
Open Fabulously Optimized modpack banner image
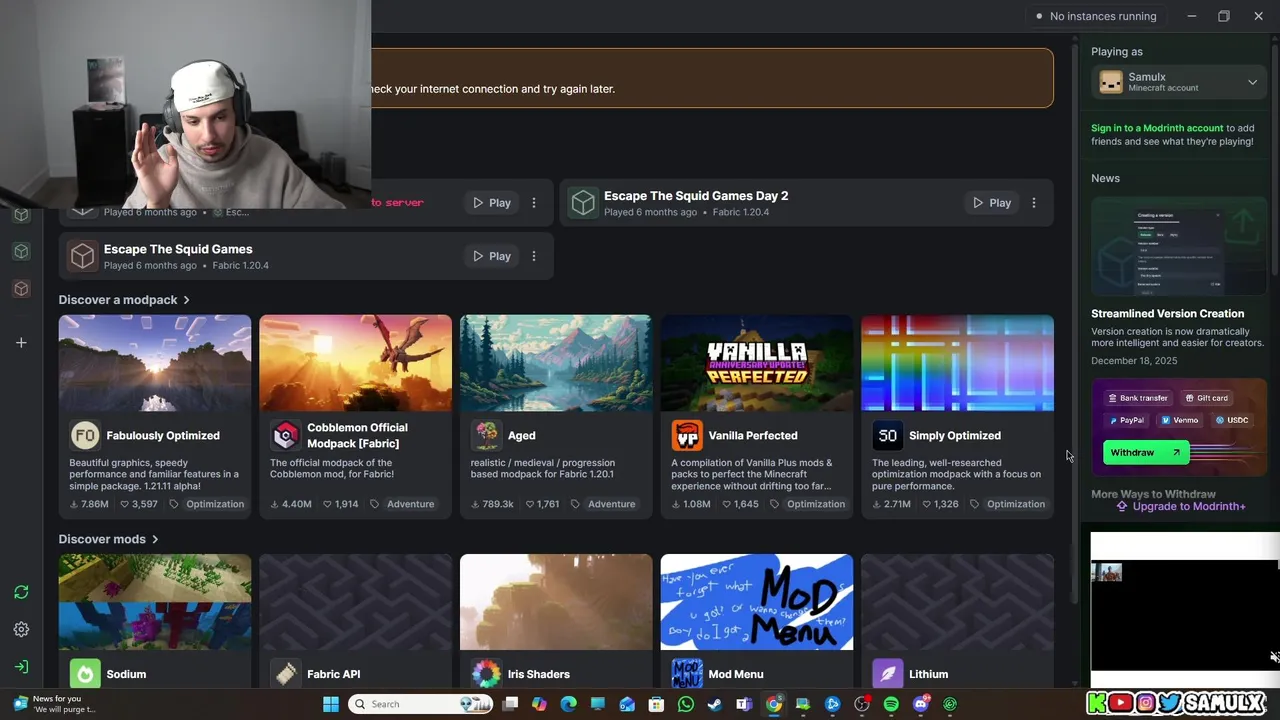click(155, 363)
